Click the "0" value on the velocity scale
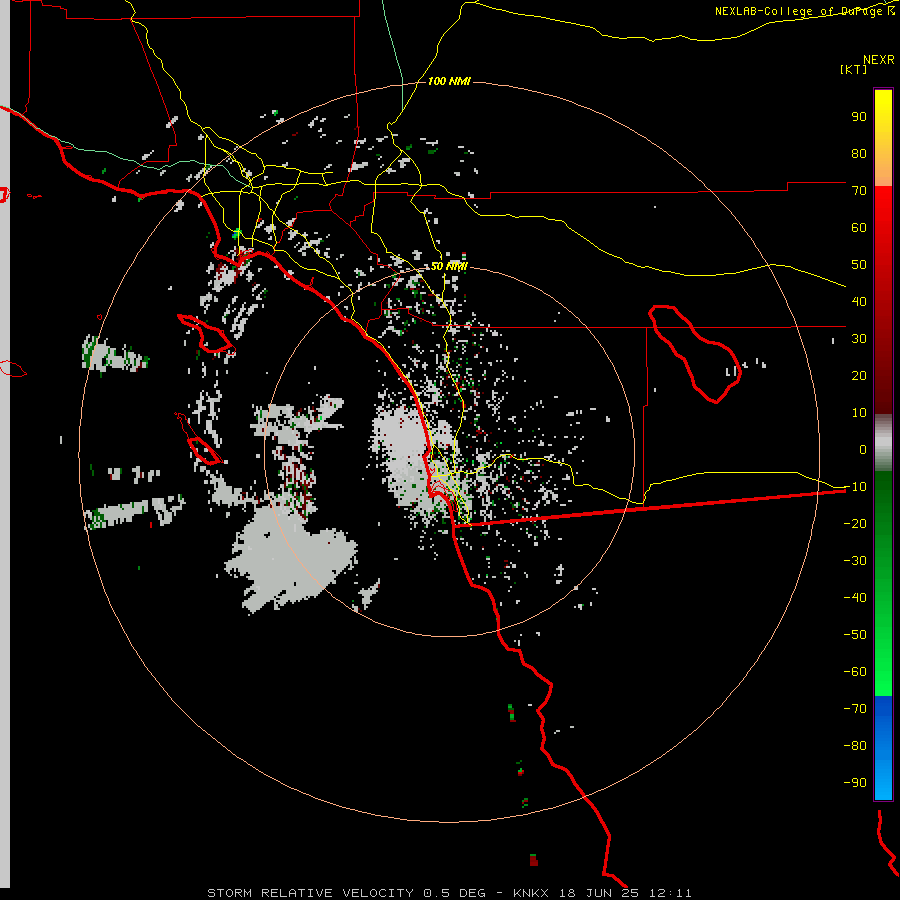The image size is (900, 900). pos(863,449)
